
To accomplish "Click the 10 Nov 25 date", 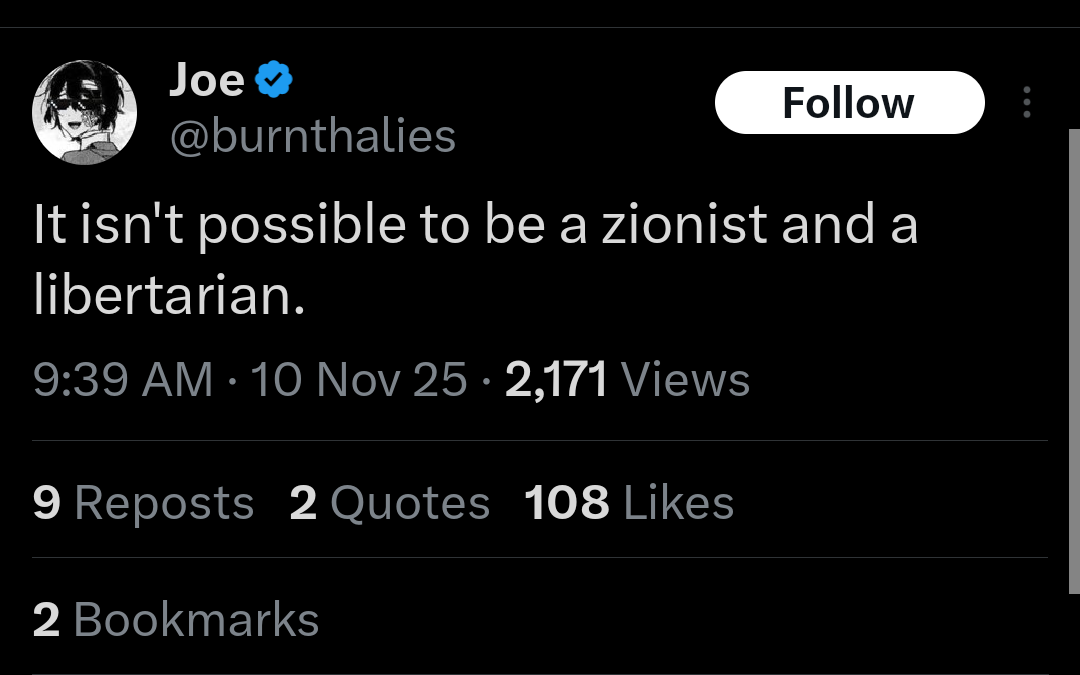I will click(359, 380).
